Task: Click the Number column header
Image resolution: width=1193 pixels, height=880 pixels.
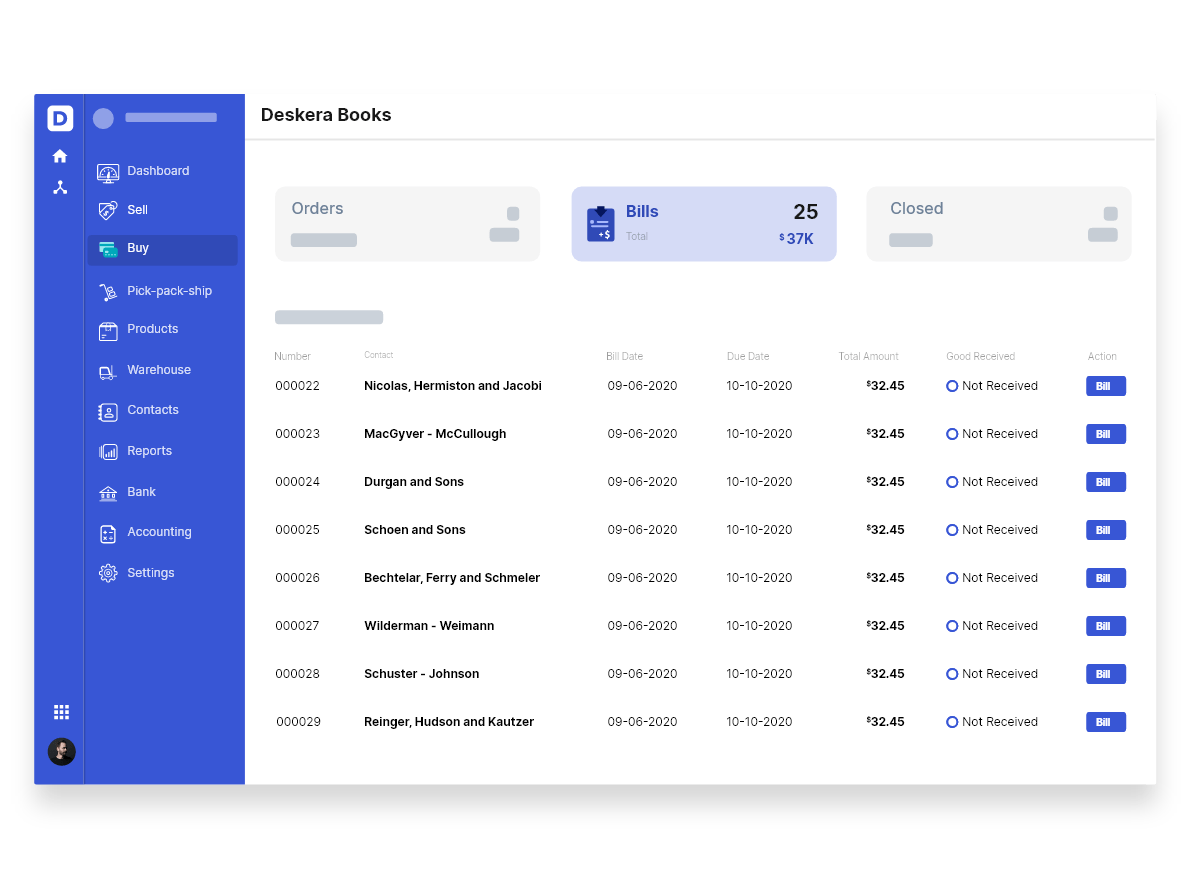Action: coord(292,356)
